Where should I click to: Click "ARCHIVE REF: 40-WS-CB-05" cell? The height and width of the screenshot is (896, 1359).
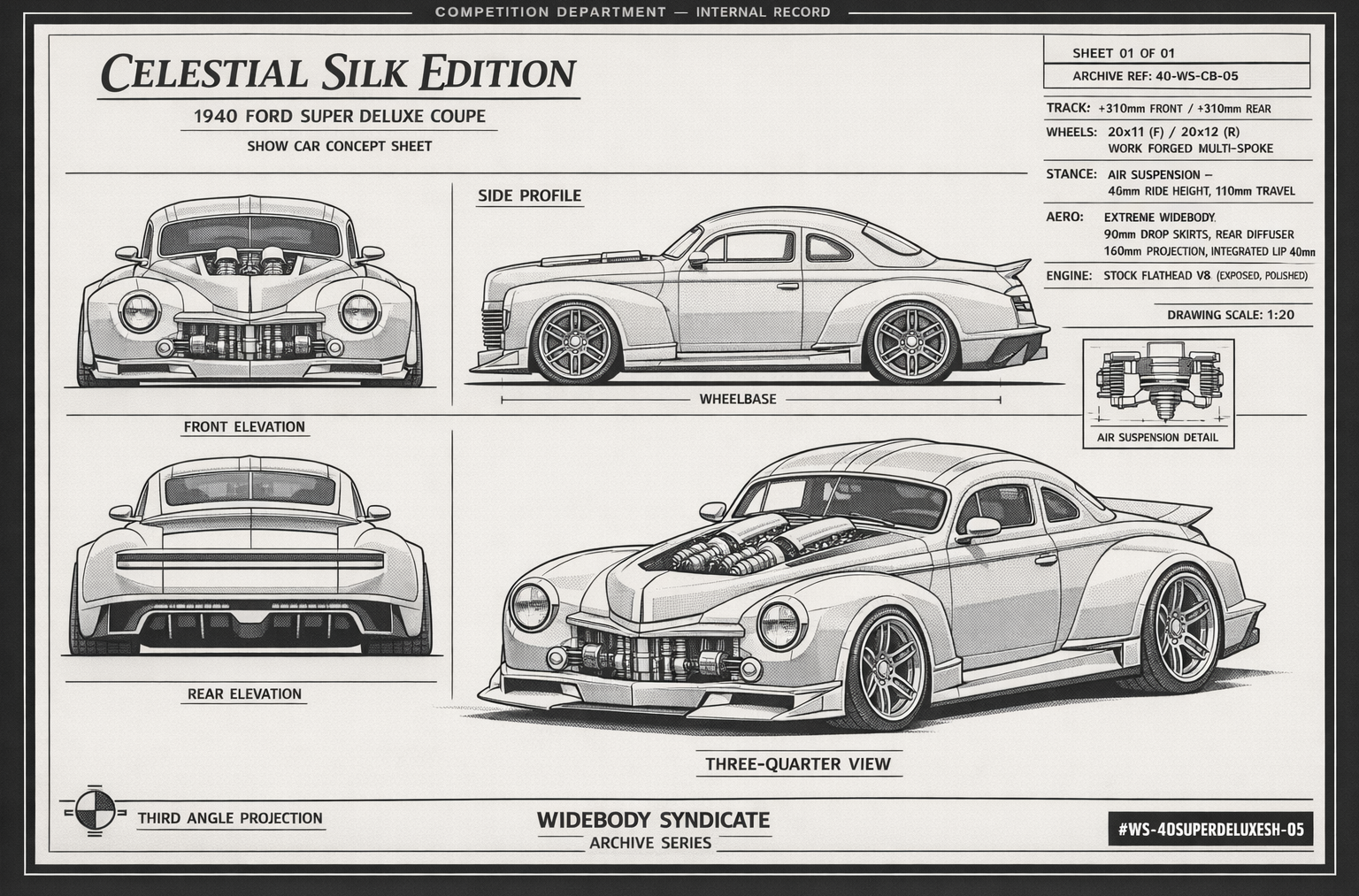tap(1177, 75)
